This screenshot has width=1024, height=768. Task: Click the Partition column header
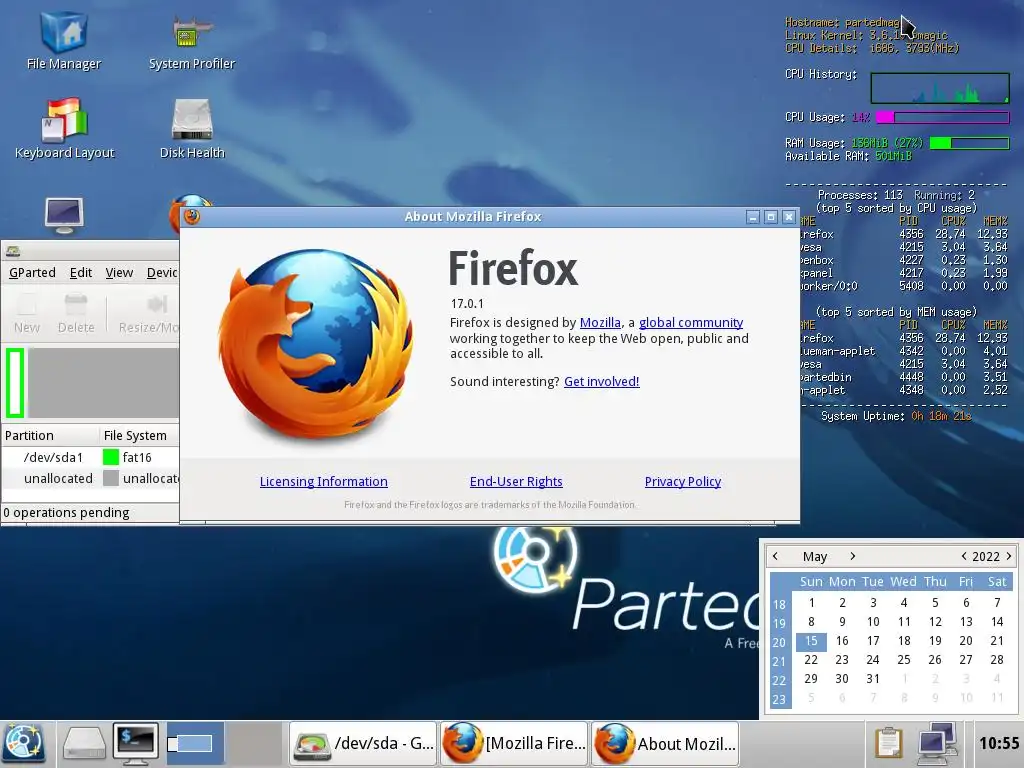tap(50, 435)
